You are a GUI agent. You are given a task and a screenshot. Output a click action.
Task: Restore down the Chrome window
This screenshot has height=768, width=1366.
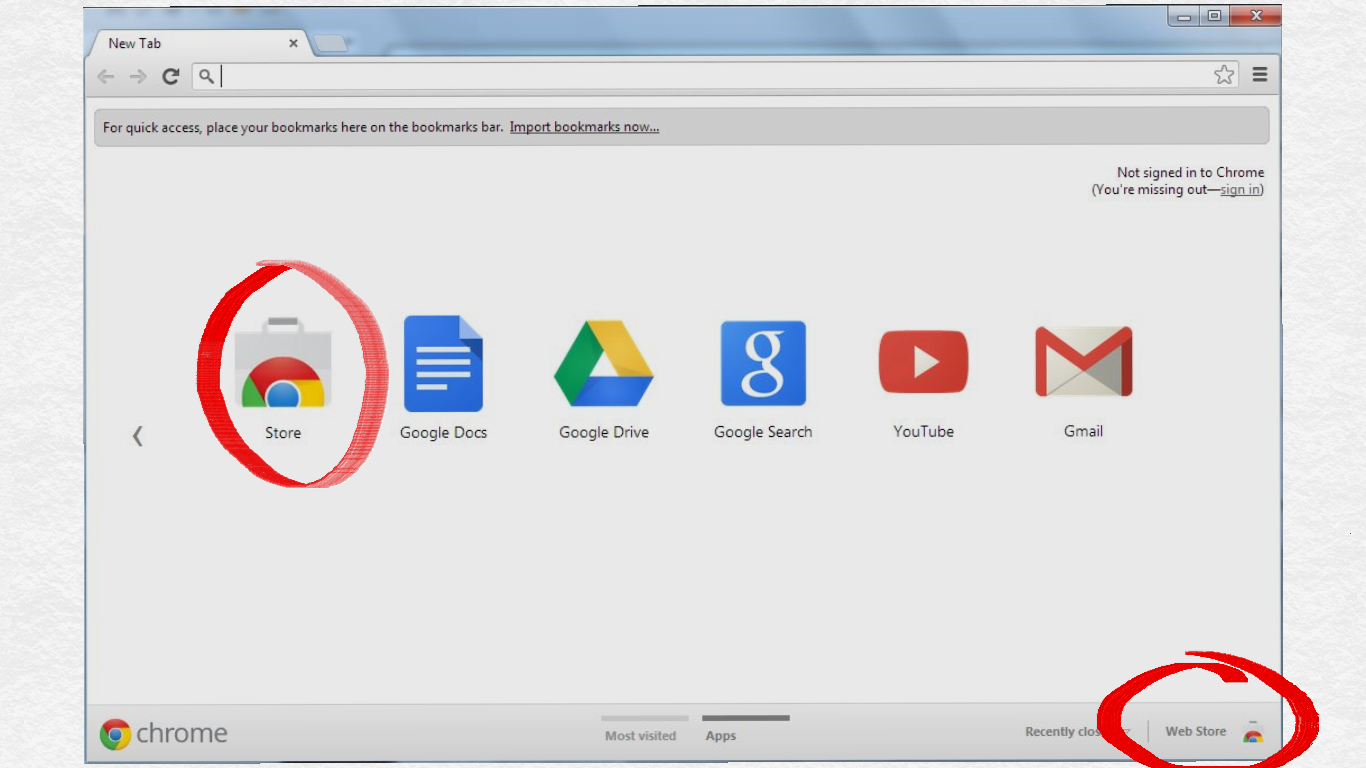[x=1214, y=17]
